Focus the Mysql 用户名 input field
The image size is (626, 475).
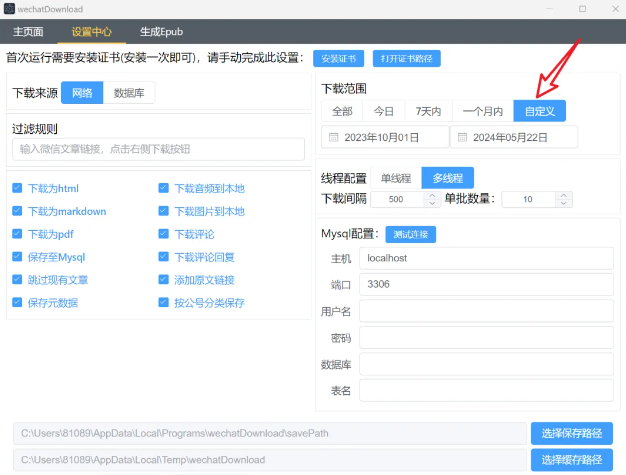pyautogui.click(x=485, y=311)
